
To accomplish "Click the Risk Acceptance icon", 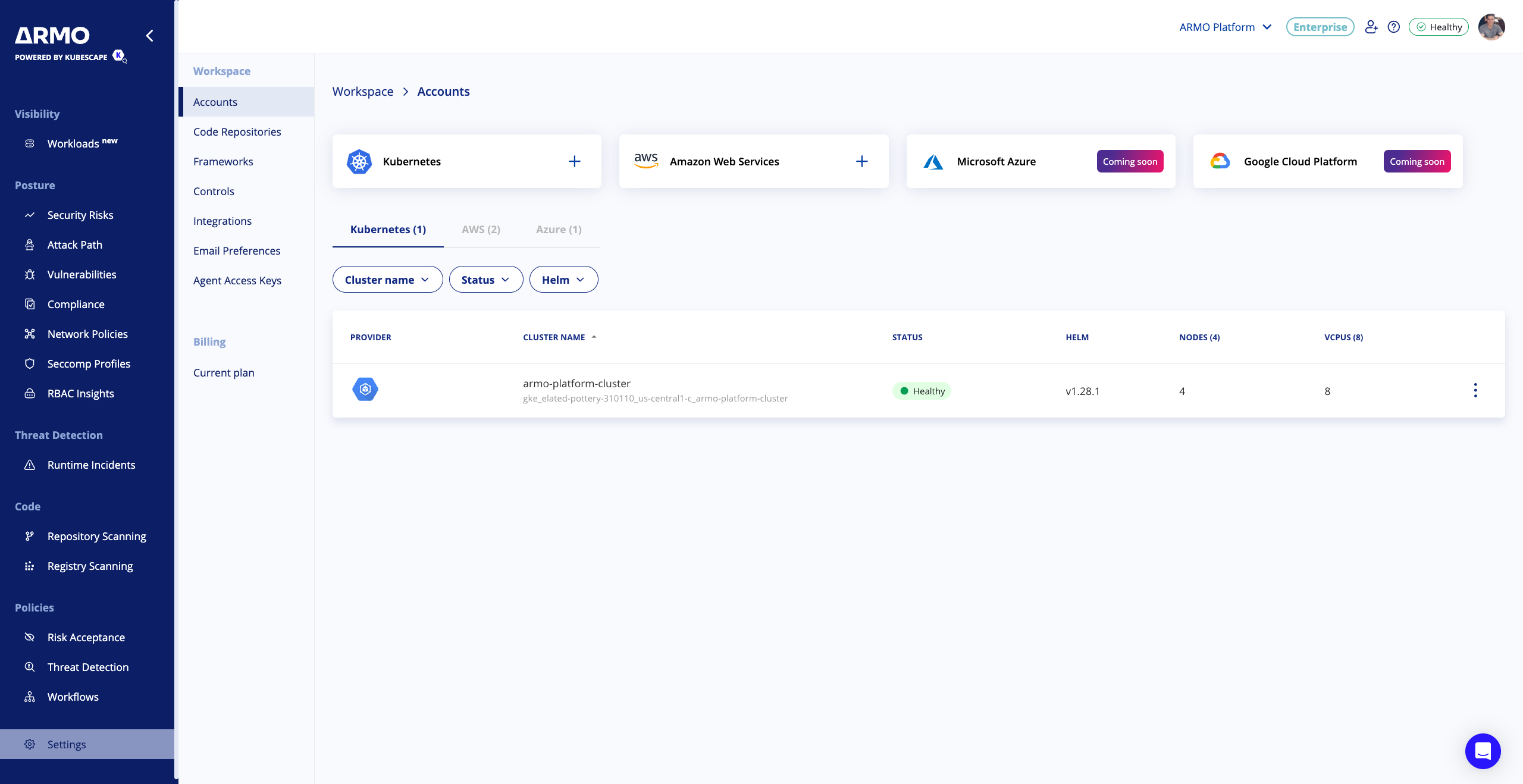I will tap(30, 637).
